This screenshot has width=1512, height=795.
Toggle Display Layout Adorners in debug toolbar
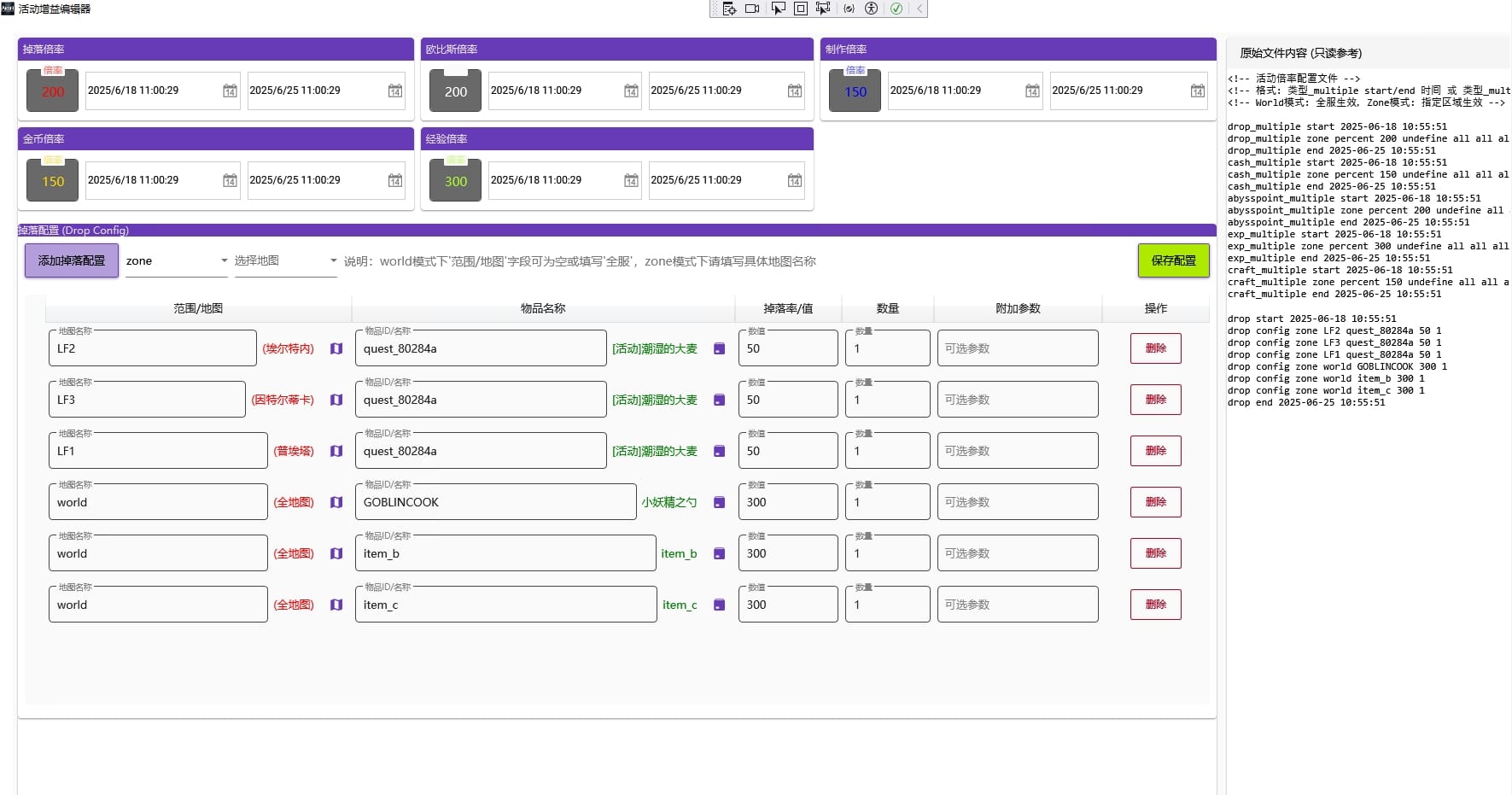801,9
